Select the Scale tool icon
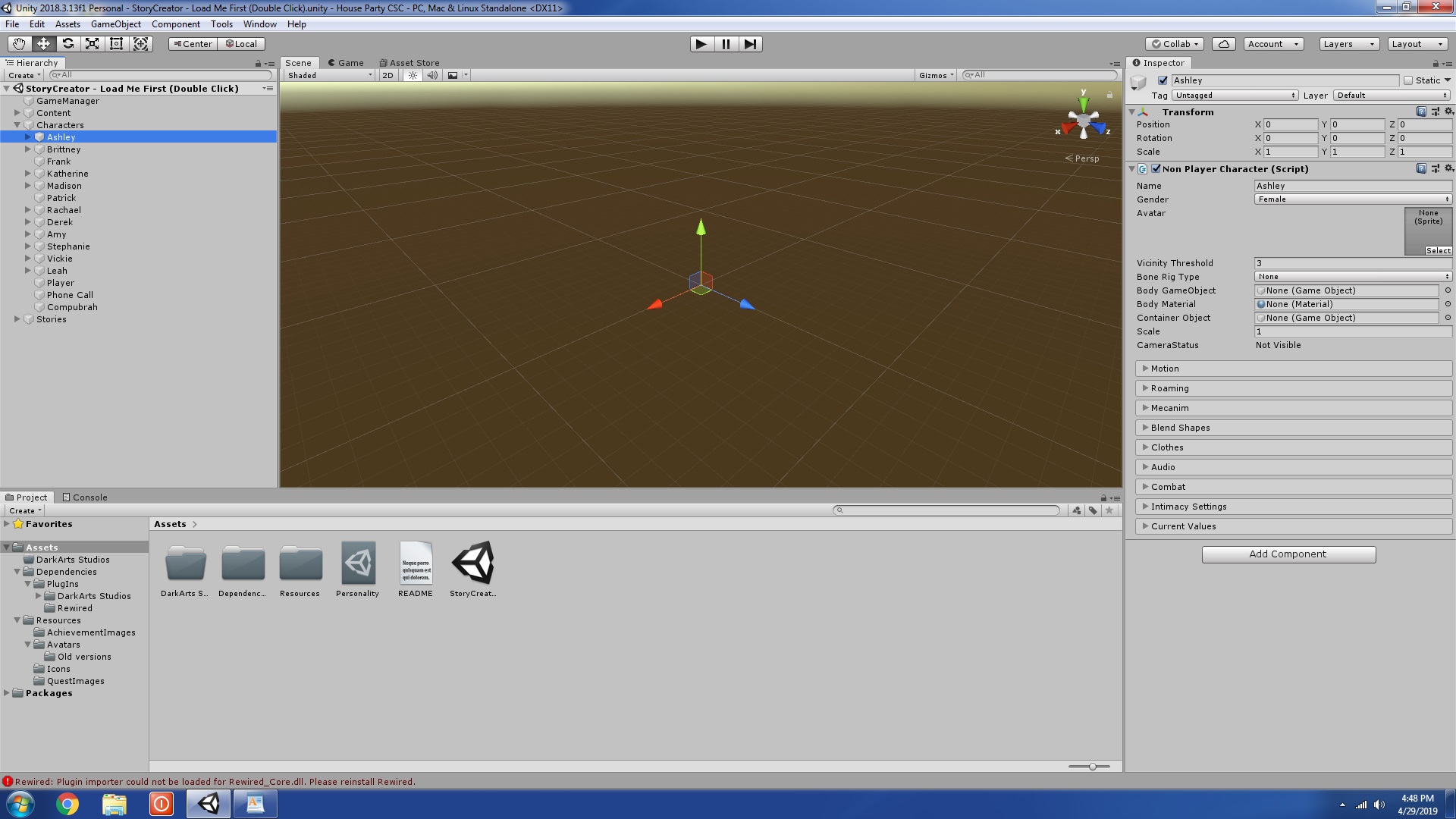This screenshot has width=1456, height=819. 92,44
